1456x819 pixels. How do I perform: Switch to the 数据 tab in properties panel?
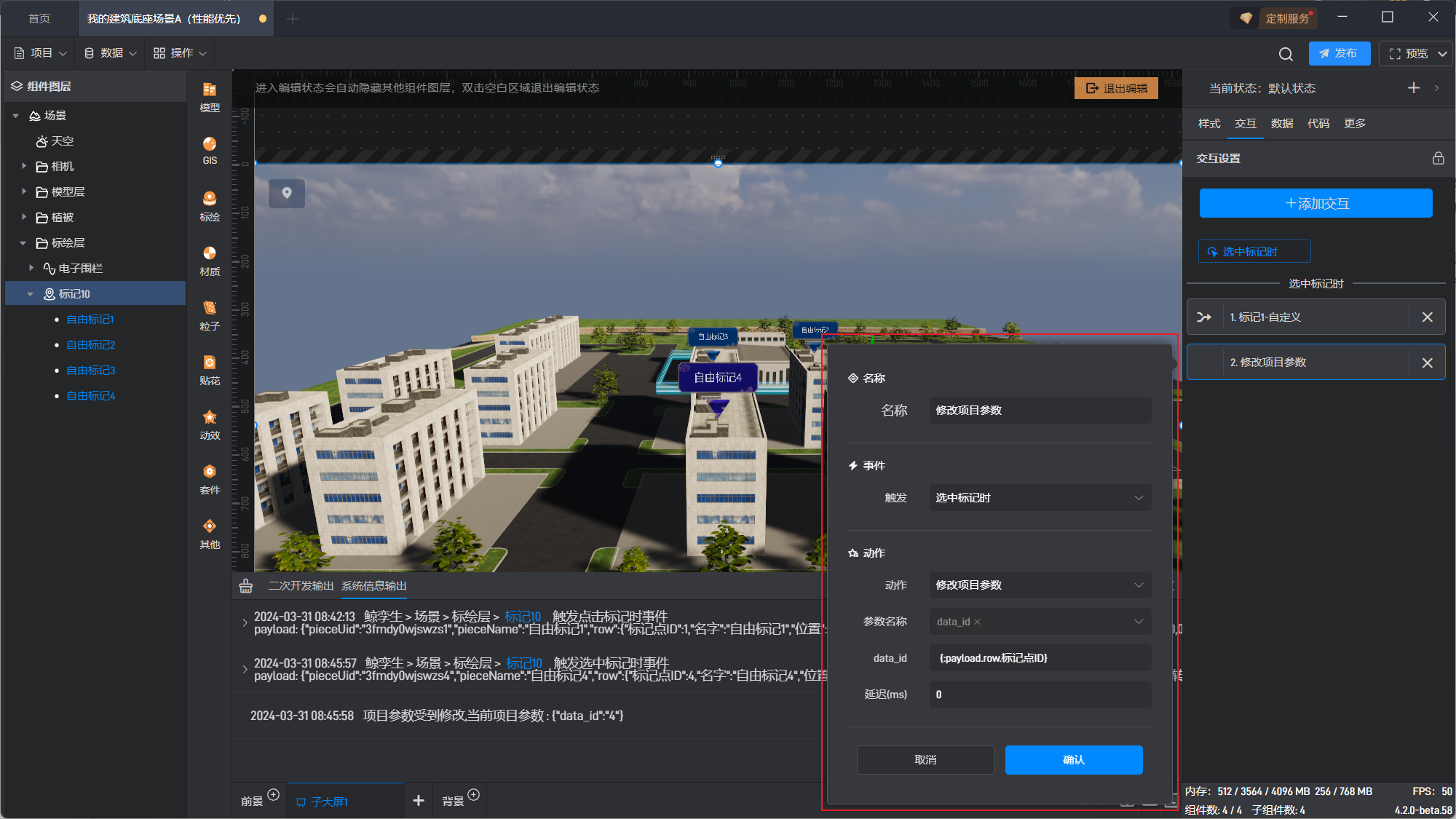[x=1281, y=123]
